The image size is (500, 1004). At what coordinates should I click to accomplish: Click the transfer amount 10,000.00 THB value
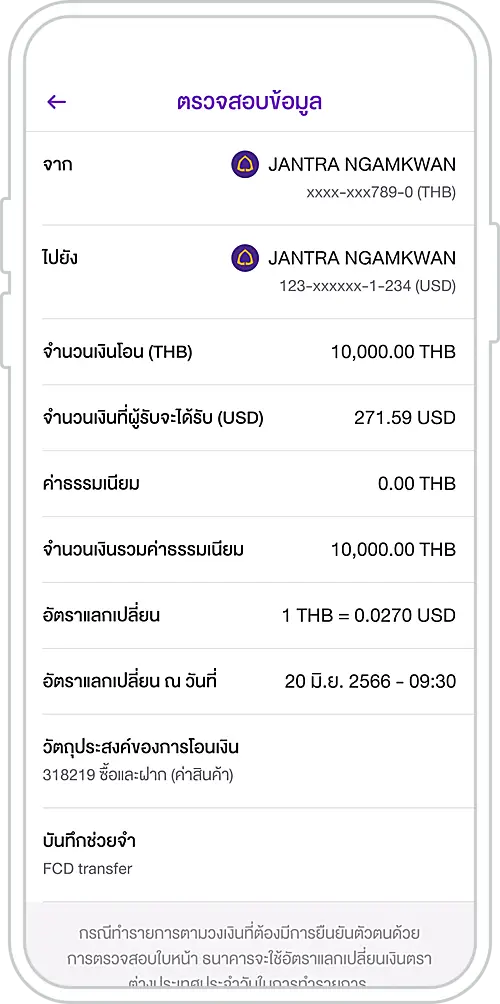pos(393,352)
